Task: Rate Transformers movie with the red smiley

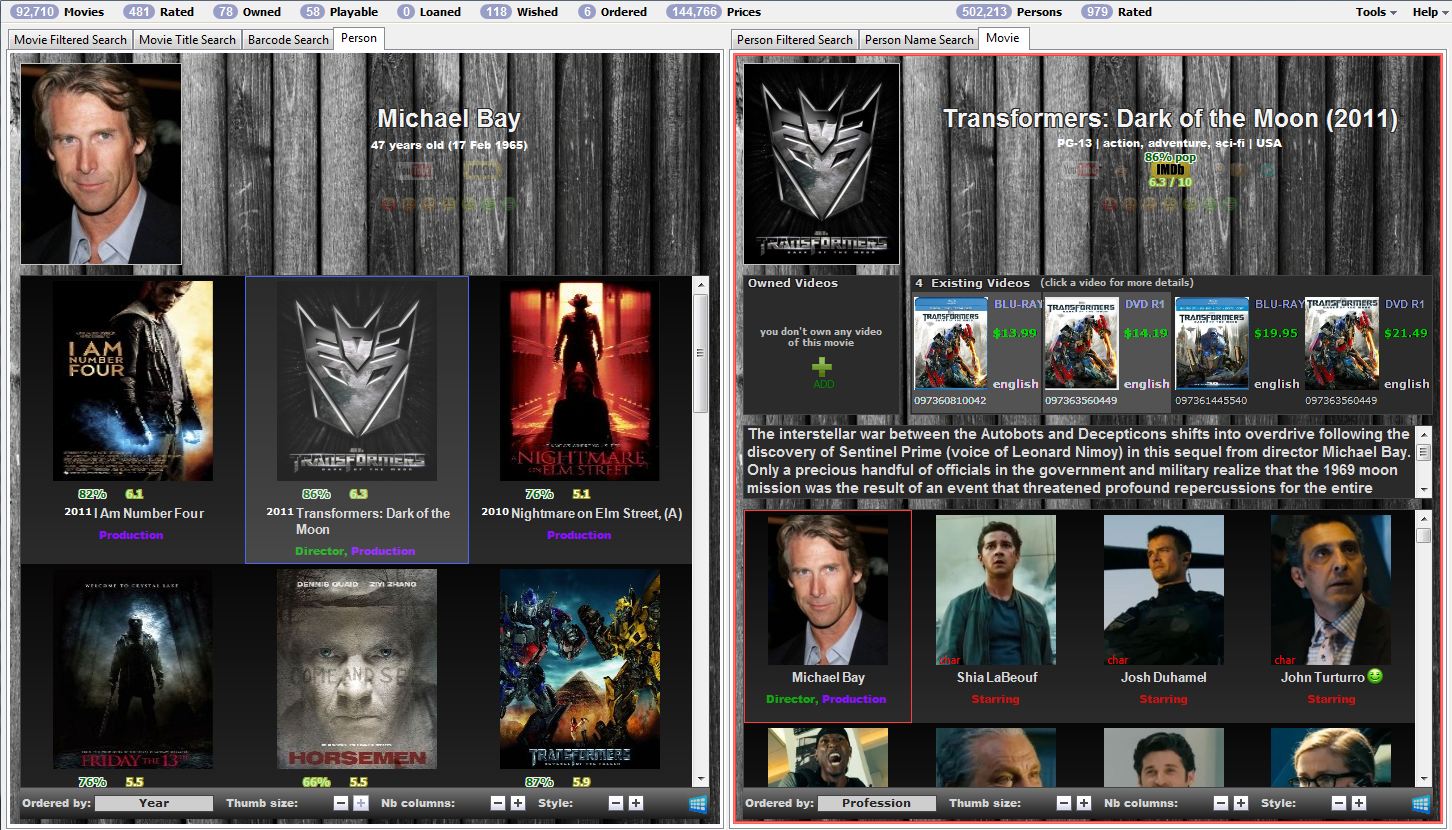Action: tap(1109, 204)
